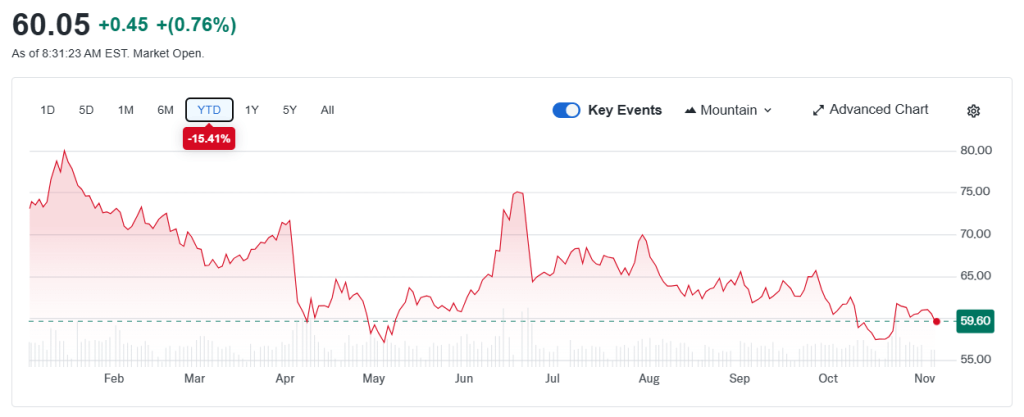Switch to the 1M range
Viewport: 1024px width, 417px height.
pos(126,110)
